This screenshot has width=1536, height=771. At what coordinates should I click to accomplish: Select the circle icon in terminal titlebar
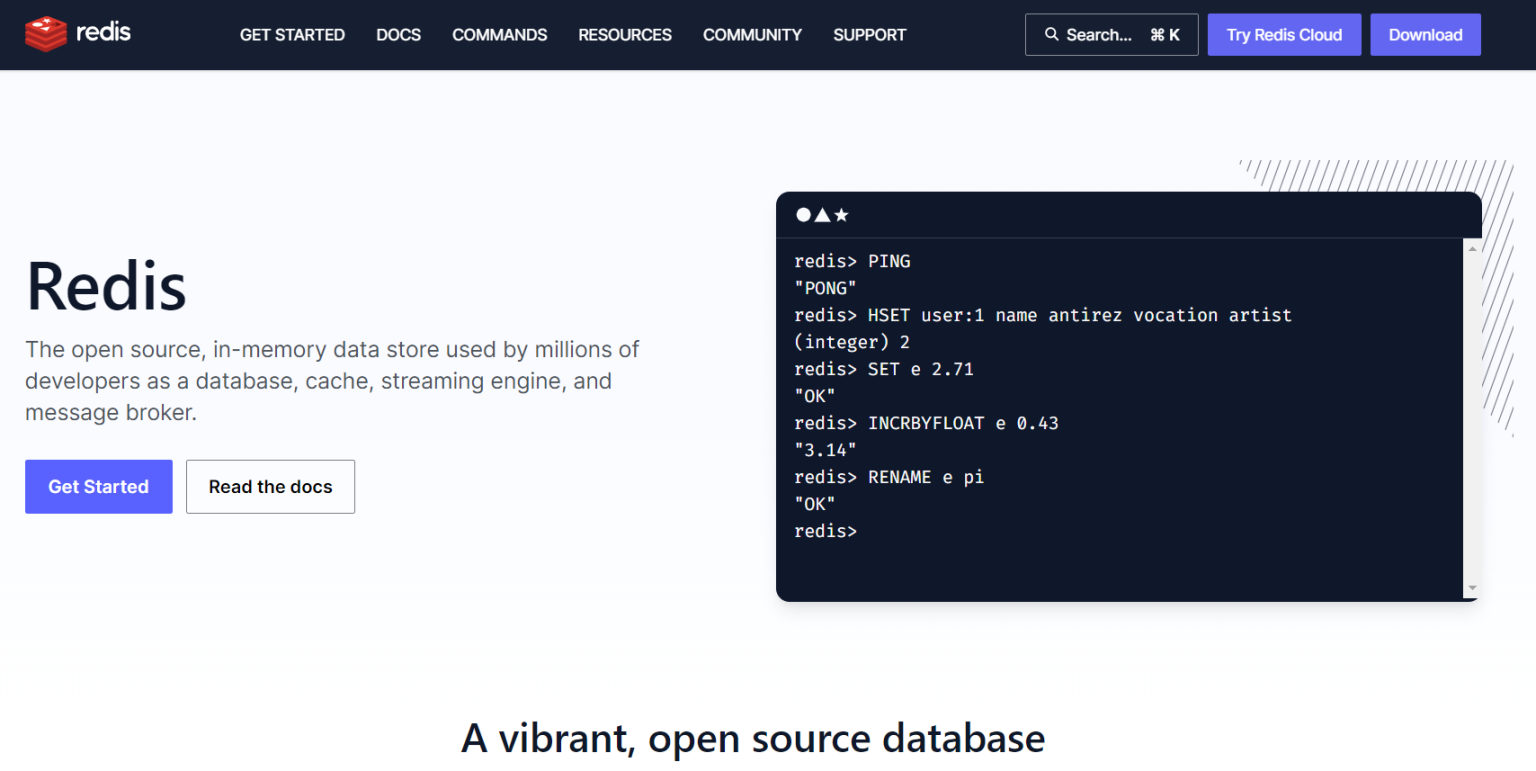(x=803, y=214)
